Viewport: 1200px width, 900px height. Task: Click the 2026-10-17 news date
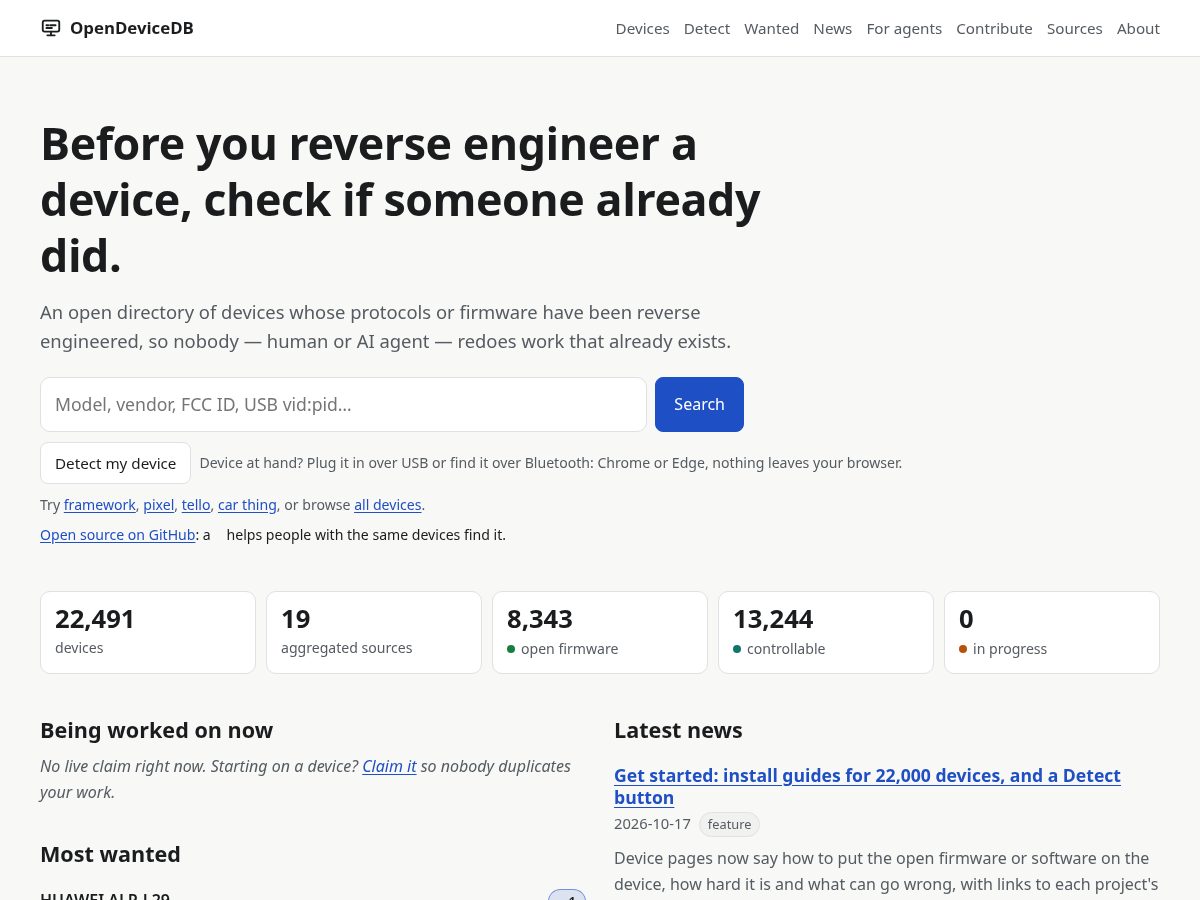[x=652, y=824]
